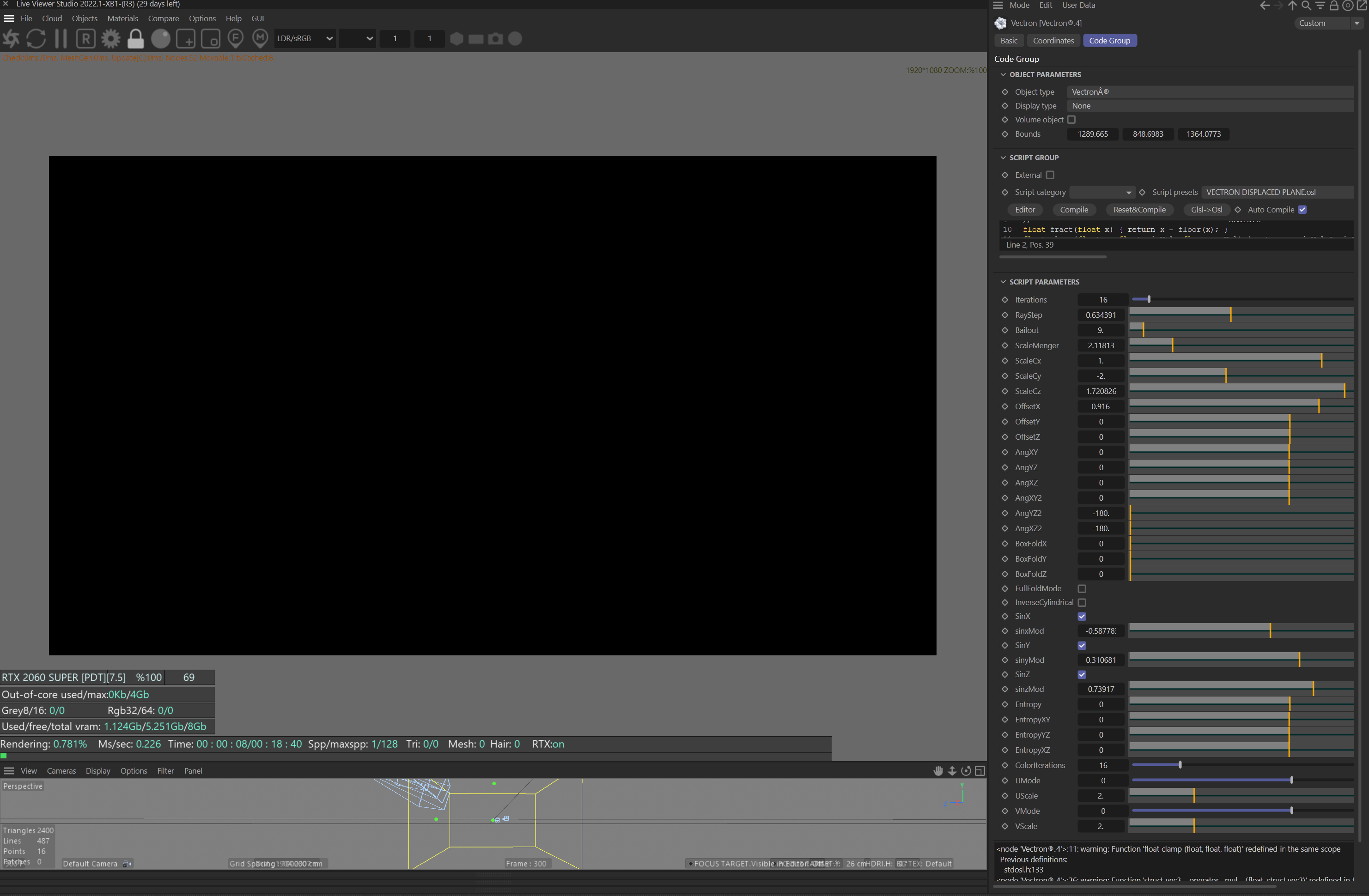Disable the Auto Compile checkbox

tap(1302, 210)
